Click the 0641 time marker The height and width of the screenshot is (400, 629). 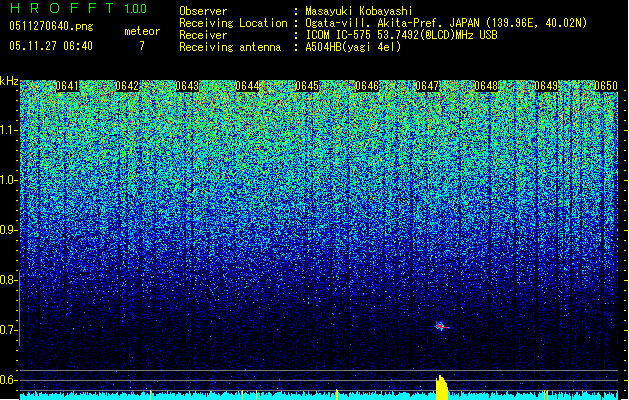pyautogui.click(x=67, y=86)
